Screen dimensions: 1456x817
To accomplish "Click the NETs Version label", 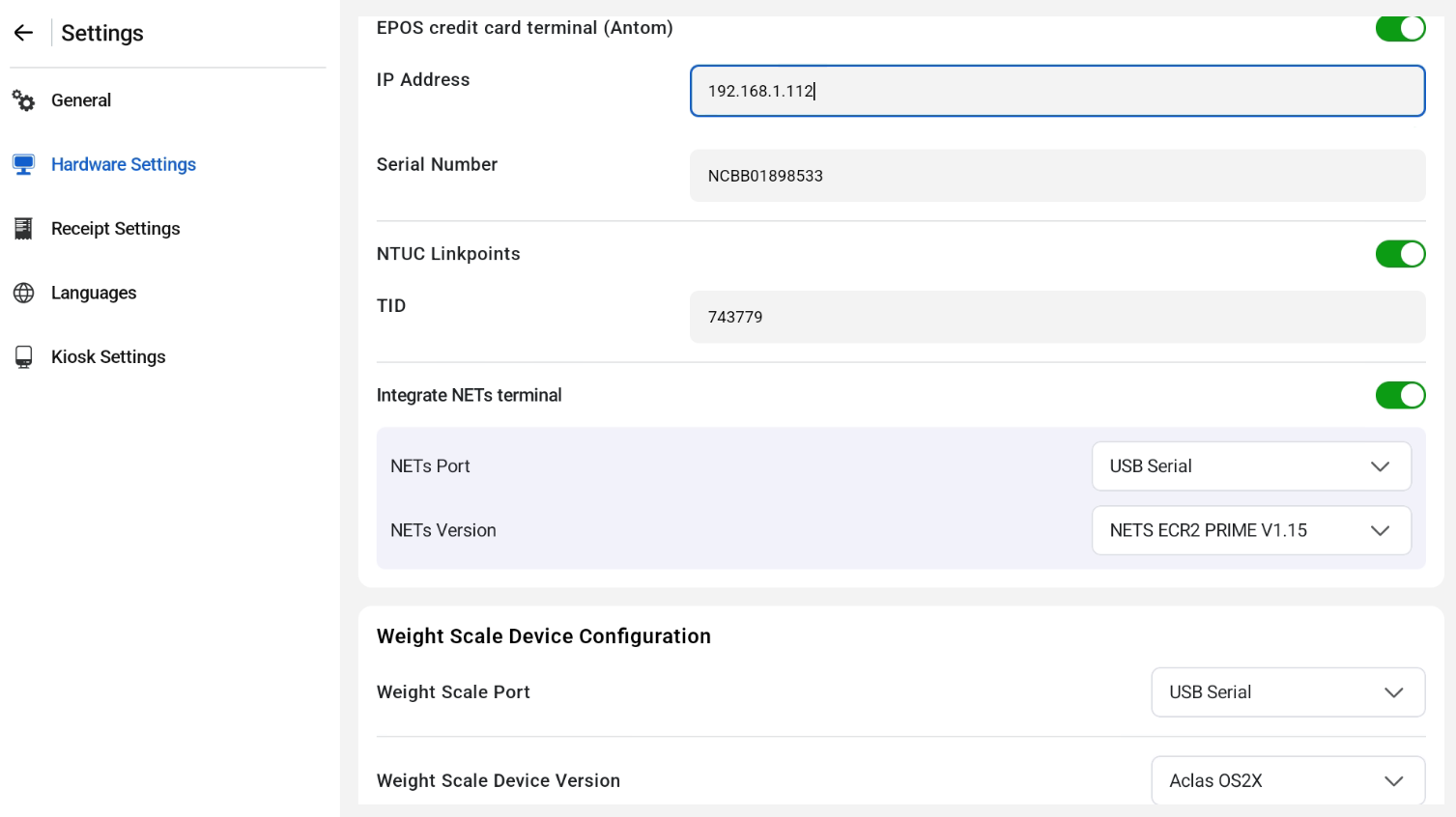I will (443, 530).
